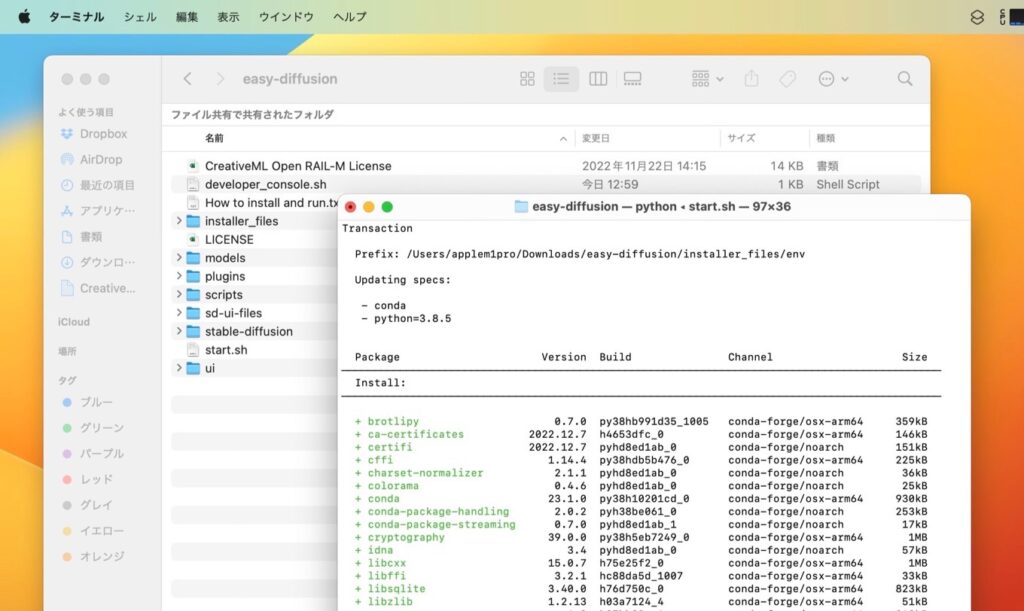
Task: Keep list view selected in the view switcher
Action: [x=562, y=78]
